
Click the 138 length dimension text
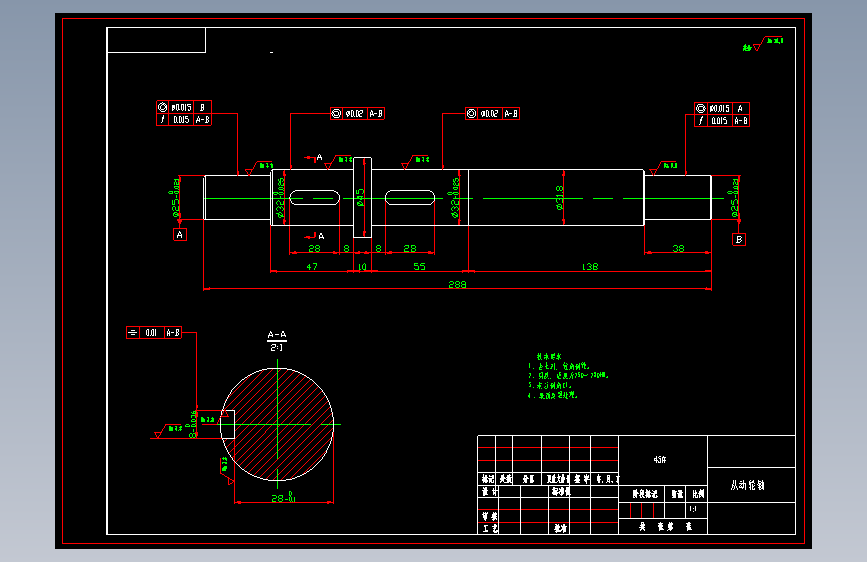tap(589, 267)
